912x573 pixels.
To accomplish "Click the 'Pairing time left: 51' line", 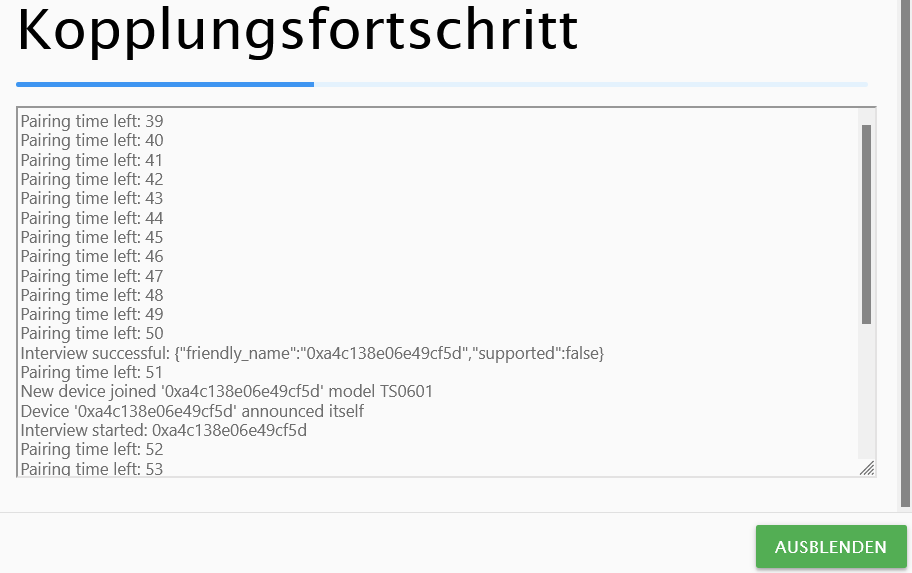I will (x=92, y=372).
